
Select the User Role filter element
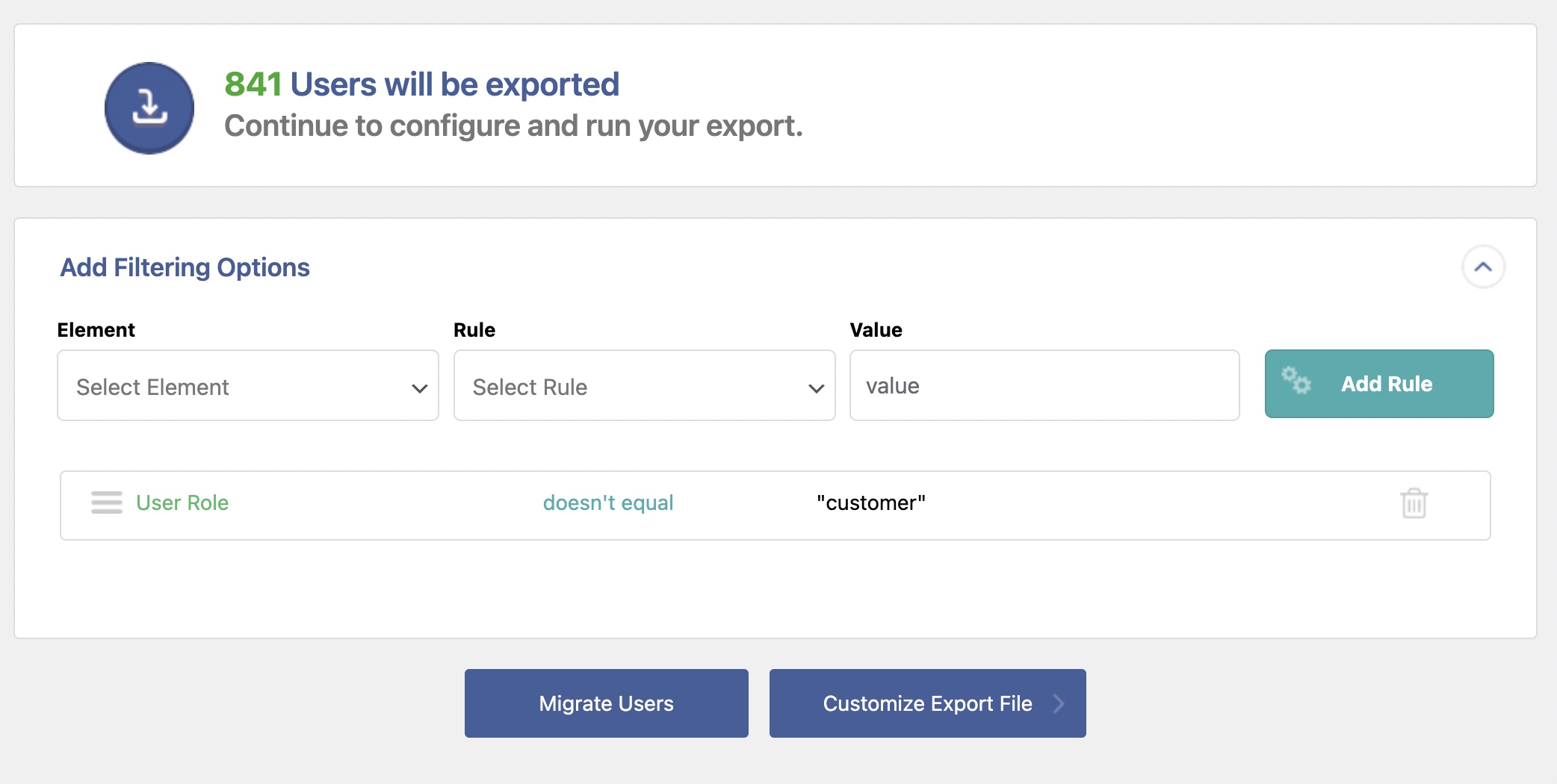182,503
